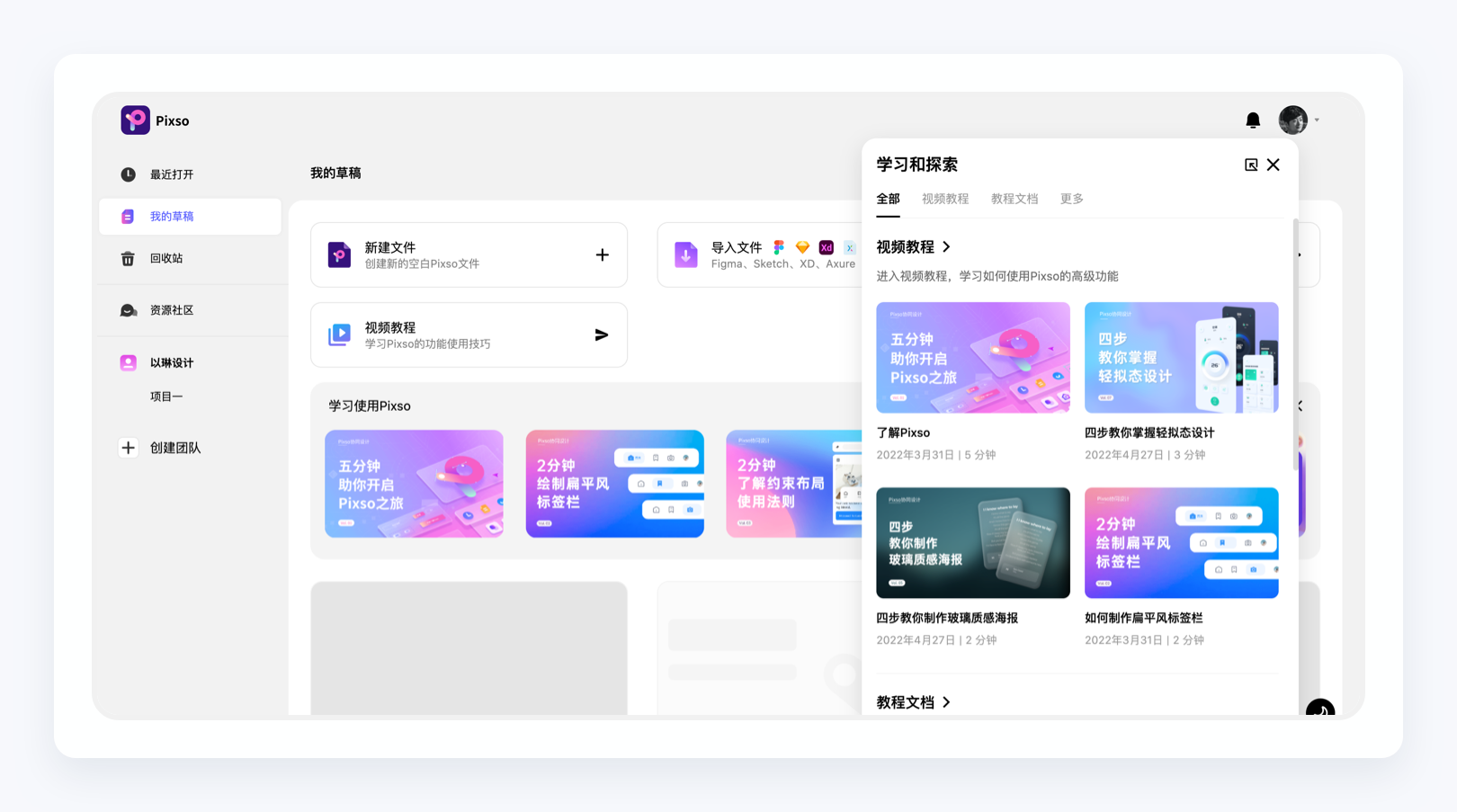Screen dimensions: 1457x812
Task: Click the pop-out icon on 学习和探索 panel
Action: [1251, 165]
